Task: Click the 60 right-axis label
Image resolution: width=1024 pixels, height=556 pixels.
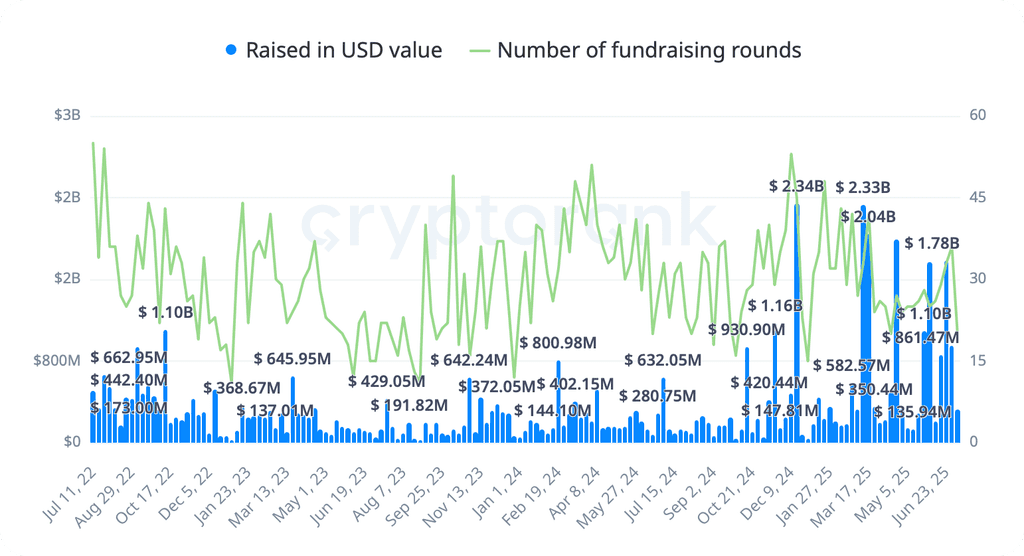Action: point(978,115)
